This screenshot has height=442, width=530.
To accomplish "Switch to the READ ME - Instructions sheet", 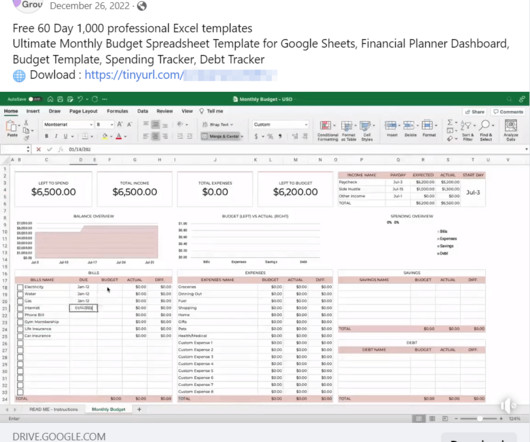I will [x=53, y=409].
